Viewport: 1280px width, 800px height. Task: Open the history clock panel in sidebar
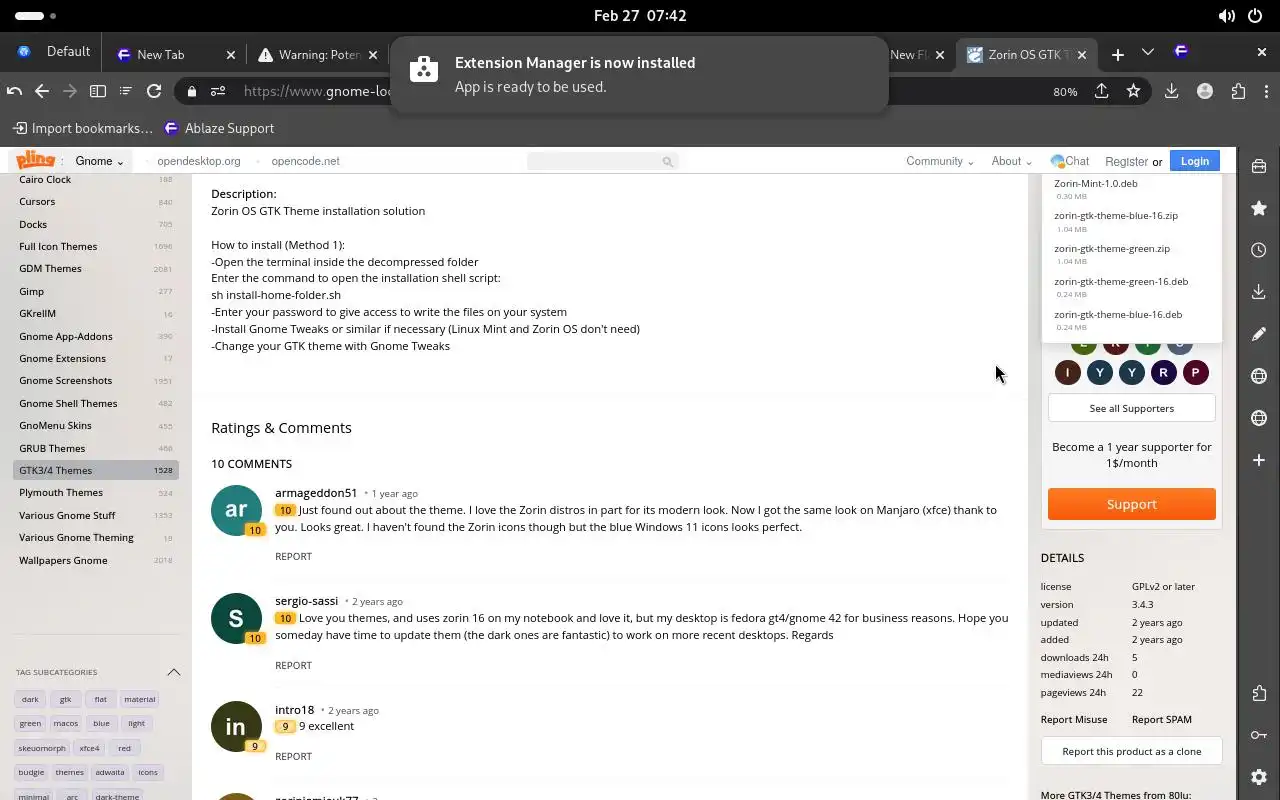click(x=1259, y=250)
